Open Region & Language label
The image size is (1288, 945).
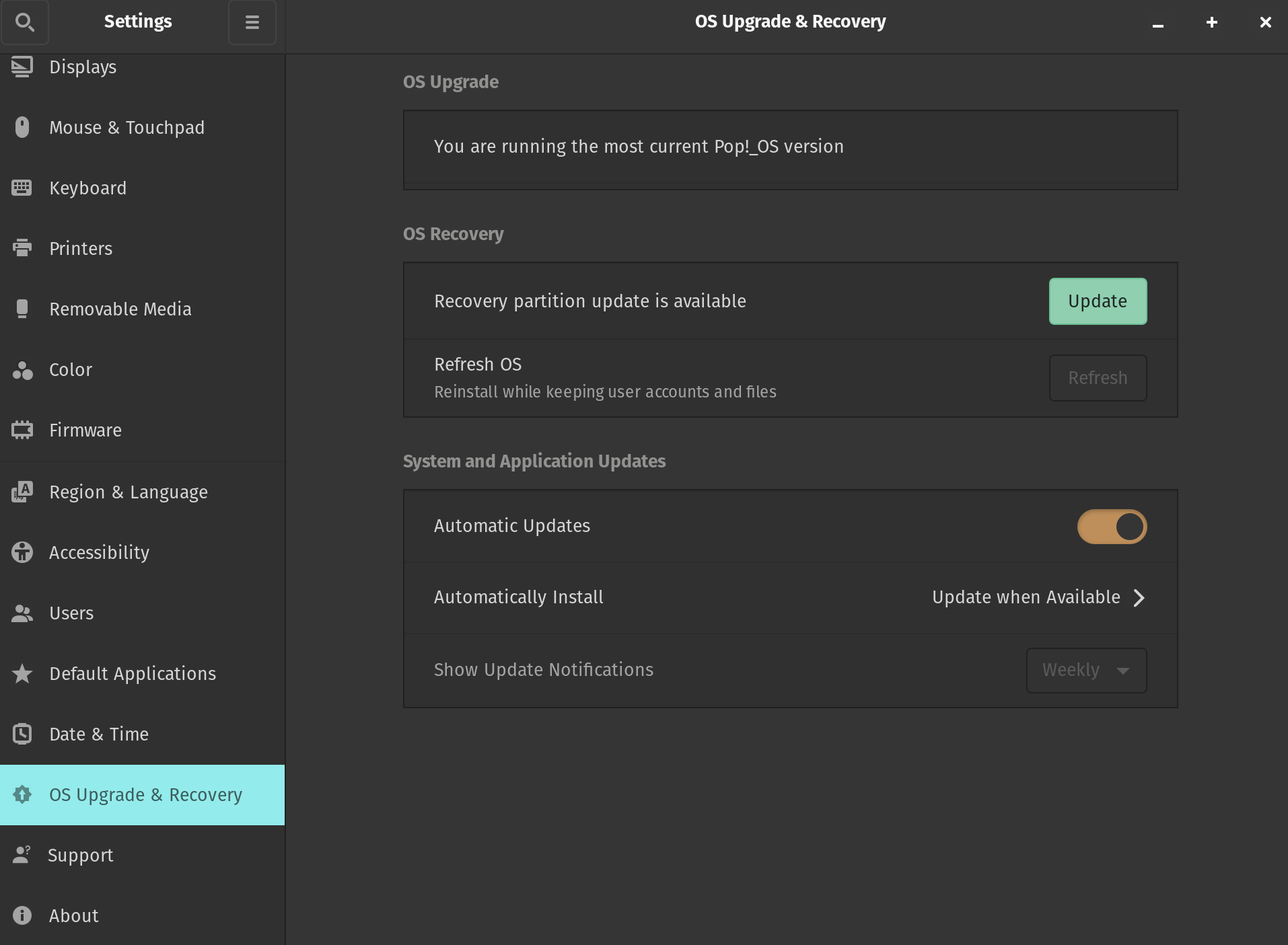point(129,492)
